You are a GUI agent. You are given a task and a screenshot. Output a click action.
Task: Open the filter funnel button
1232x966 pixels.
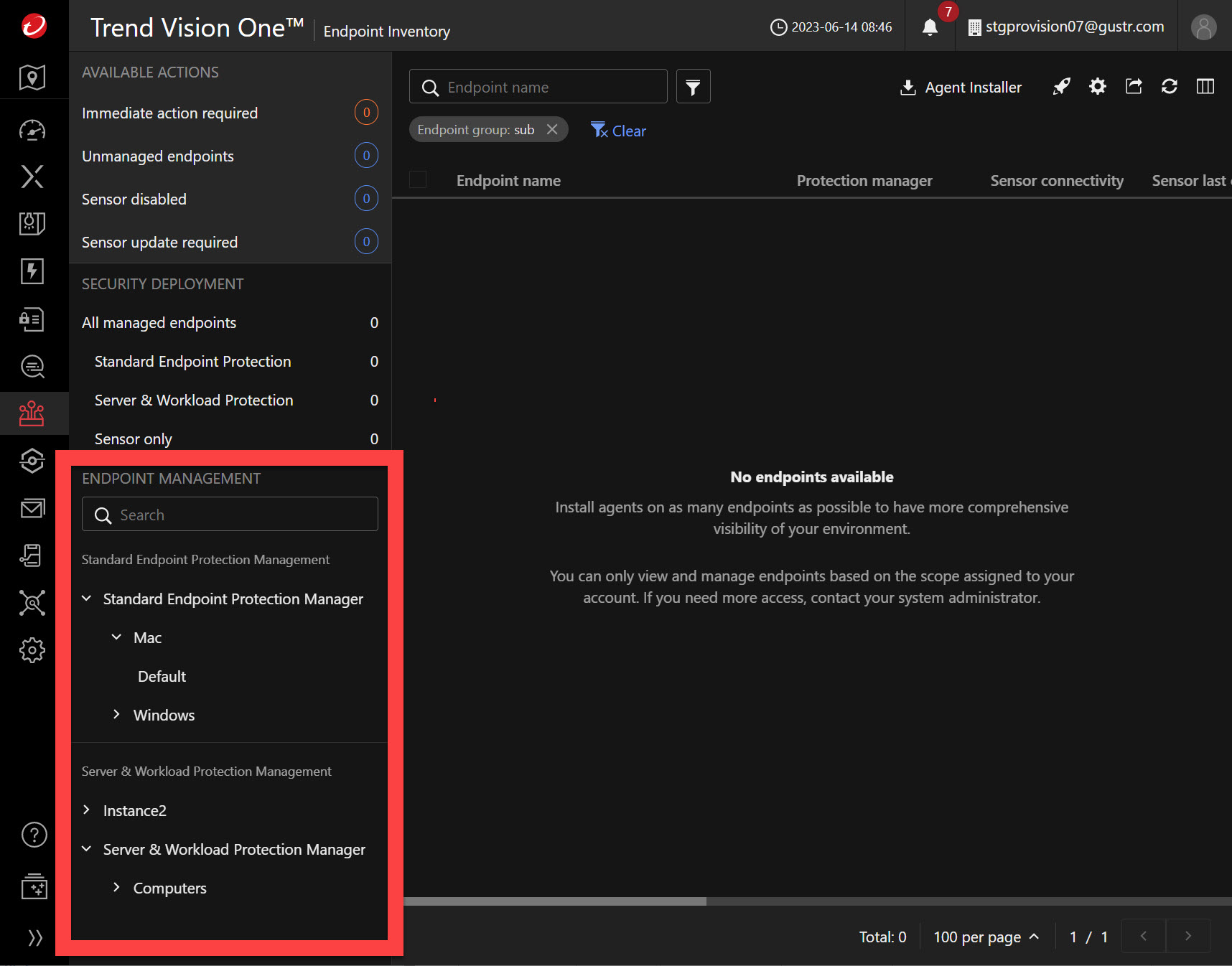click(693, 87)
